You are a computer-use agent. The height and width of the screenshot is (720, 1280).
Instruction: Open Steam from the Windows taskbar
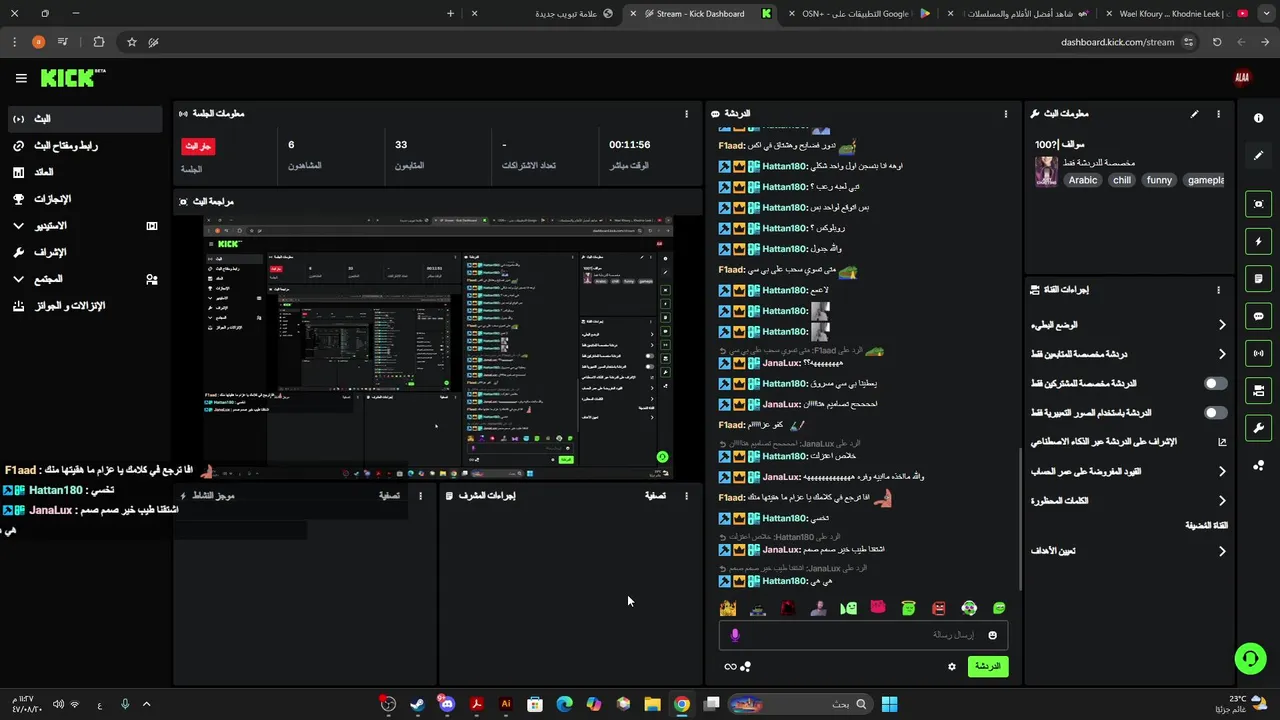[x=417, y=704]
